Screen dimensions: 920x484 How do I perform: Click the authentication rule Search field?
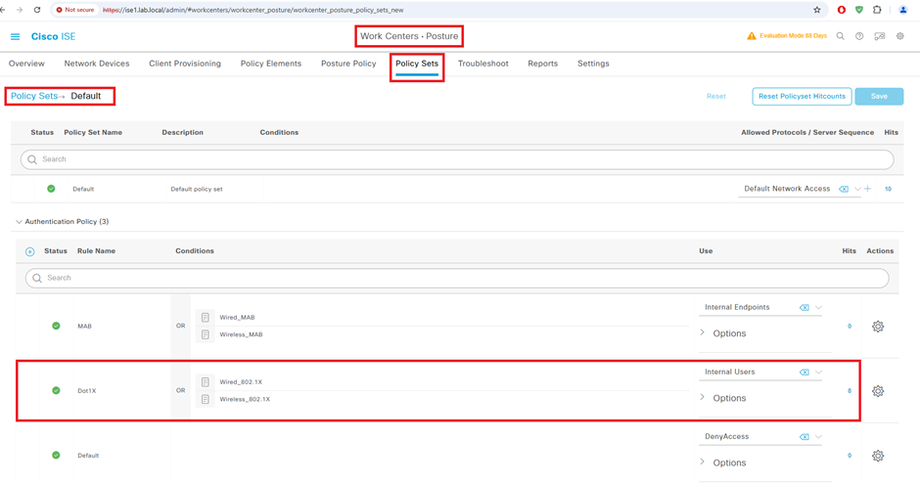tap(457, 278)
